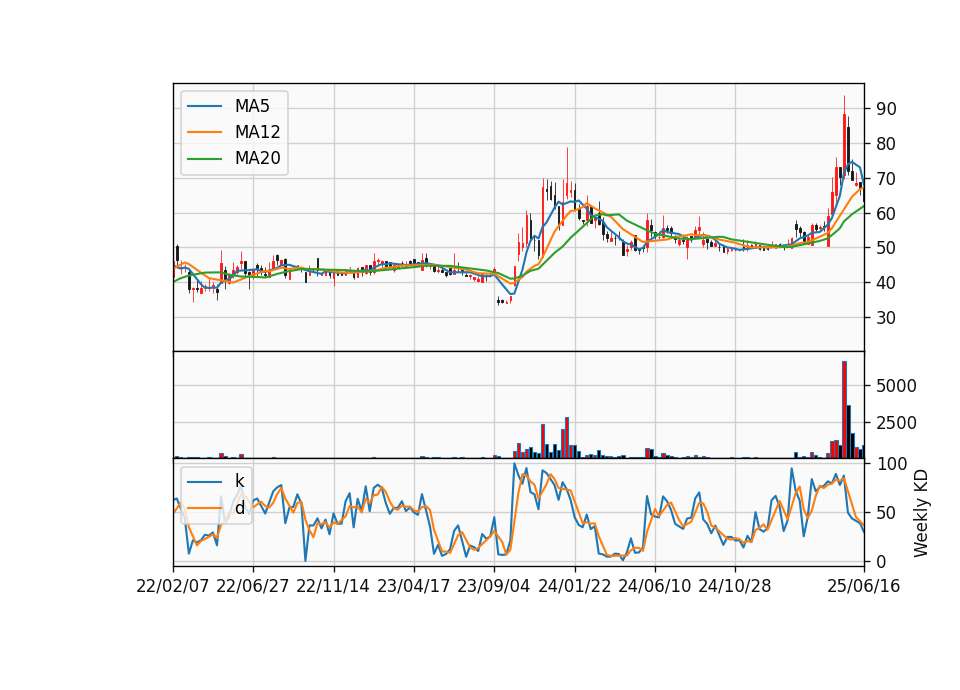Click the date label 22/06/27
This screenshot has width=960, height=690.
252,586
